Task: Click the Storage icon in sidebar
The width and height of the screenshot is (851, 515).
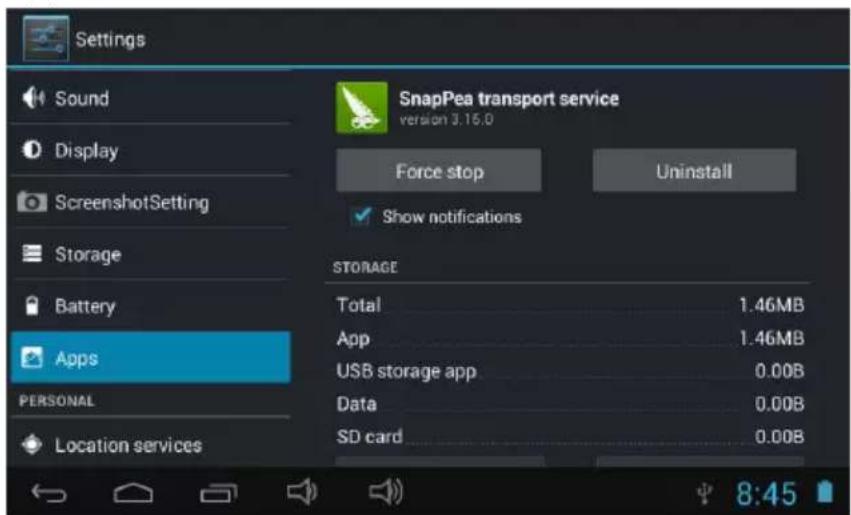Action: 32,253
